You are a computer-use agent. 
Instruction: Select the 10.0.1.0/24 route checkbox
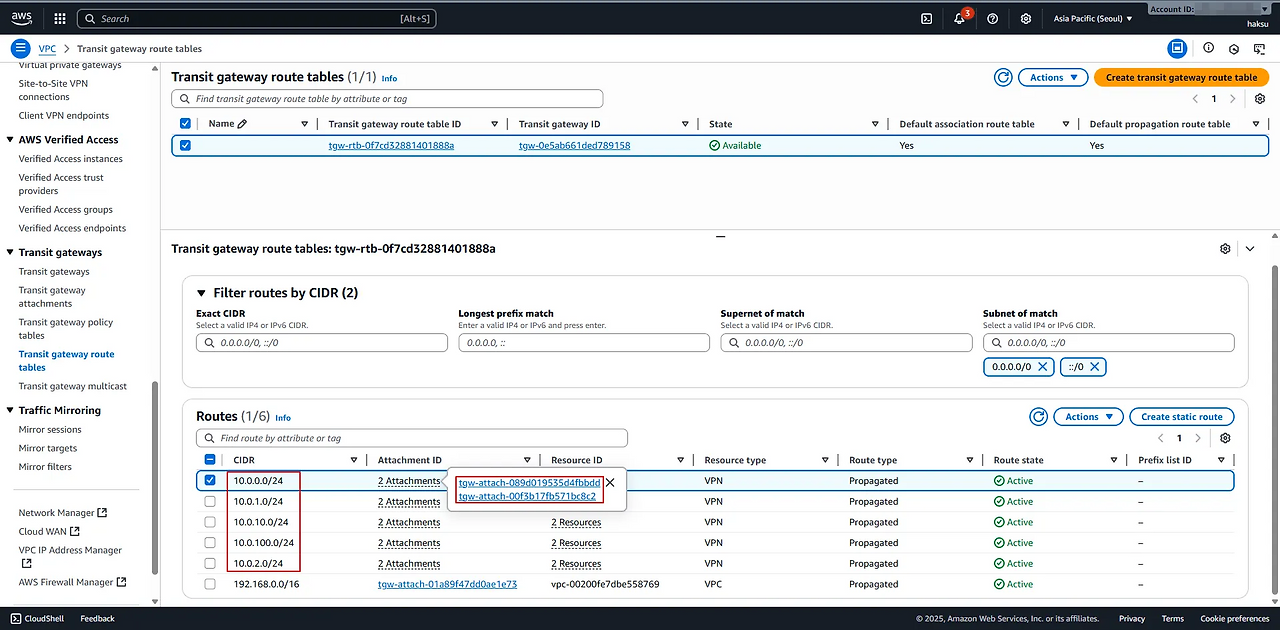[210, 502]
